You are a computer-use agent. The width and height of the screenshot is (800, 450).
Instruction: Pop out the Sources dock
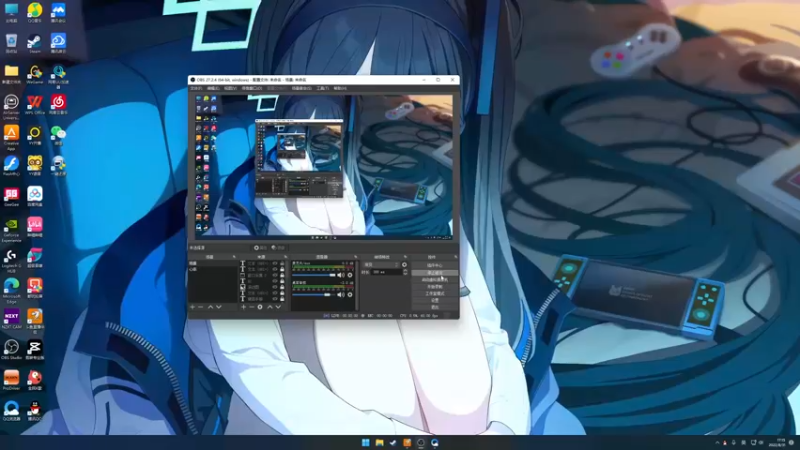pyautogui.click(x=286, y=257)
